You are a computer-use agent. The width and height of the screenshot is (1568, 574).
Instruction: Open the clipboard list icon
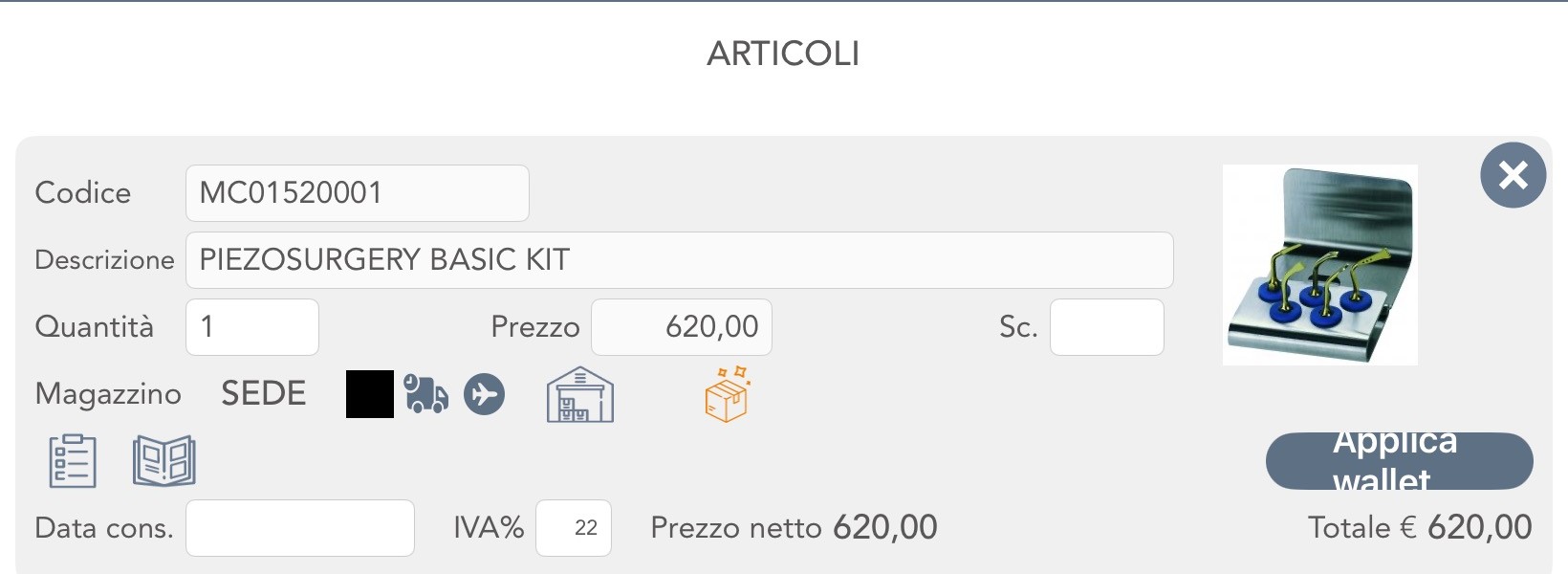pos(73,460)
